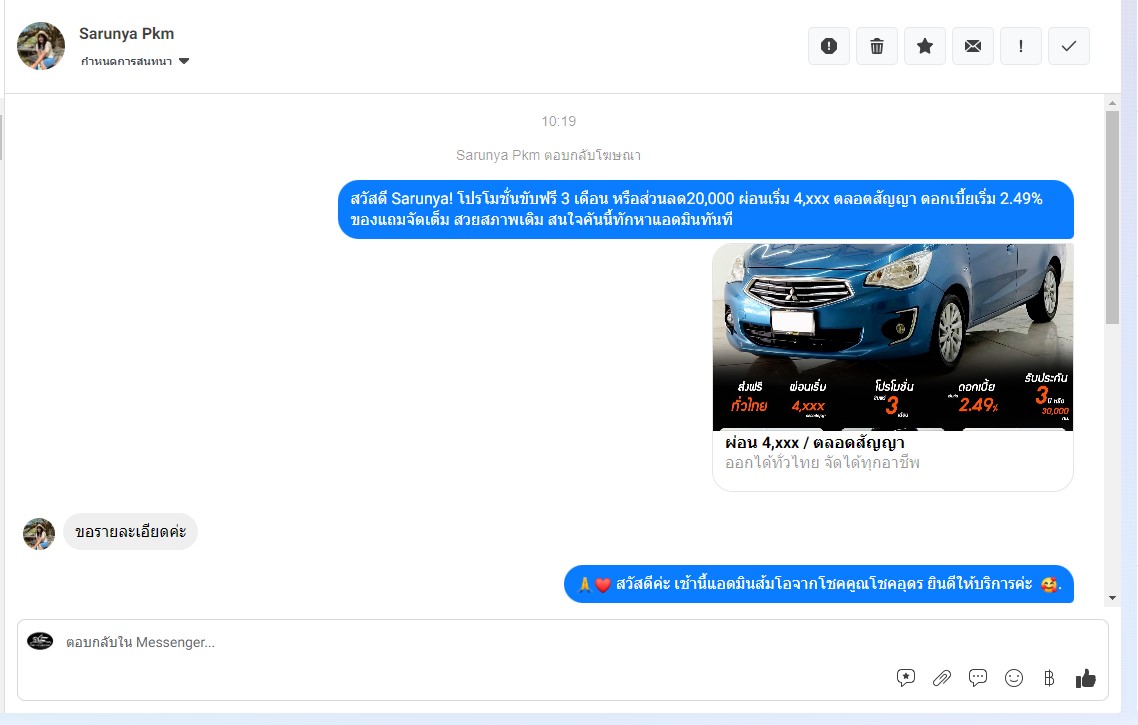Image resolution: width=1138 pixels, height=725 pixels.
Task: Send a thumbs-up like
Action: [1086, 678]
